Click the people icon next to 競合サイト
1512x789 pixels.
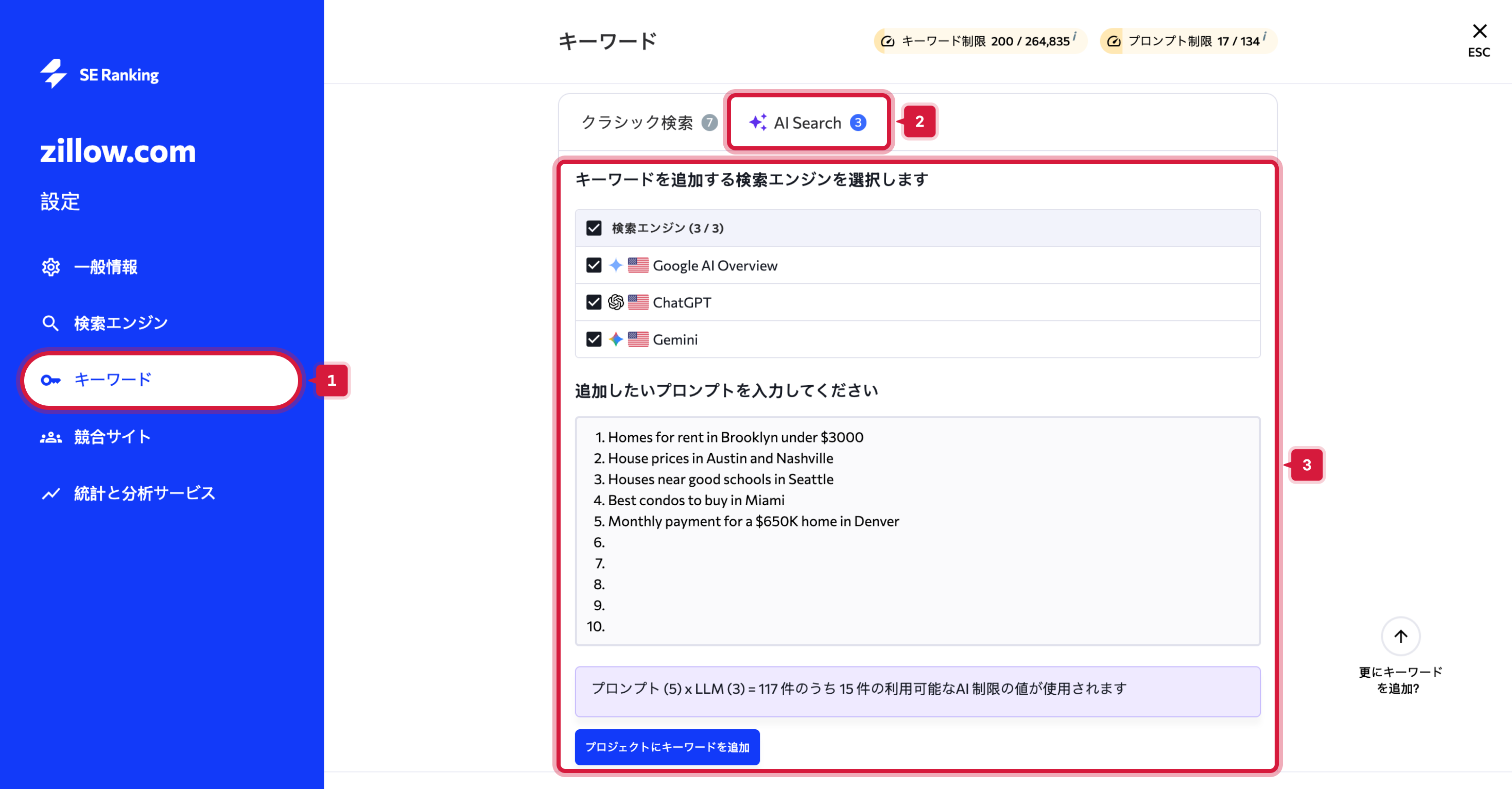51,436
